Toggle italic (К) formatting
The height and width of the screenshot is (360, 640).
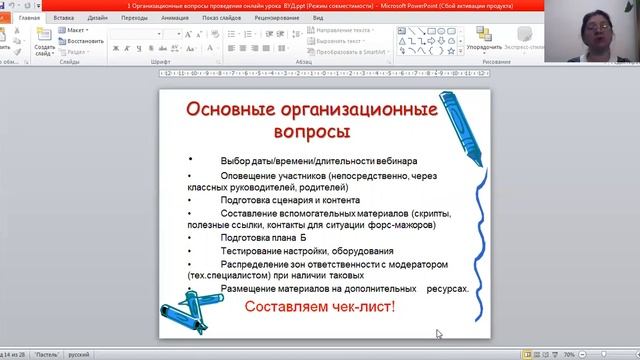[127, 49]
